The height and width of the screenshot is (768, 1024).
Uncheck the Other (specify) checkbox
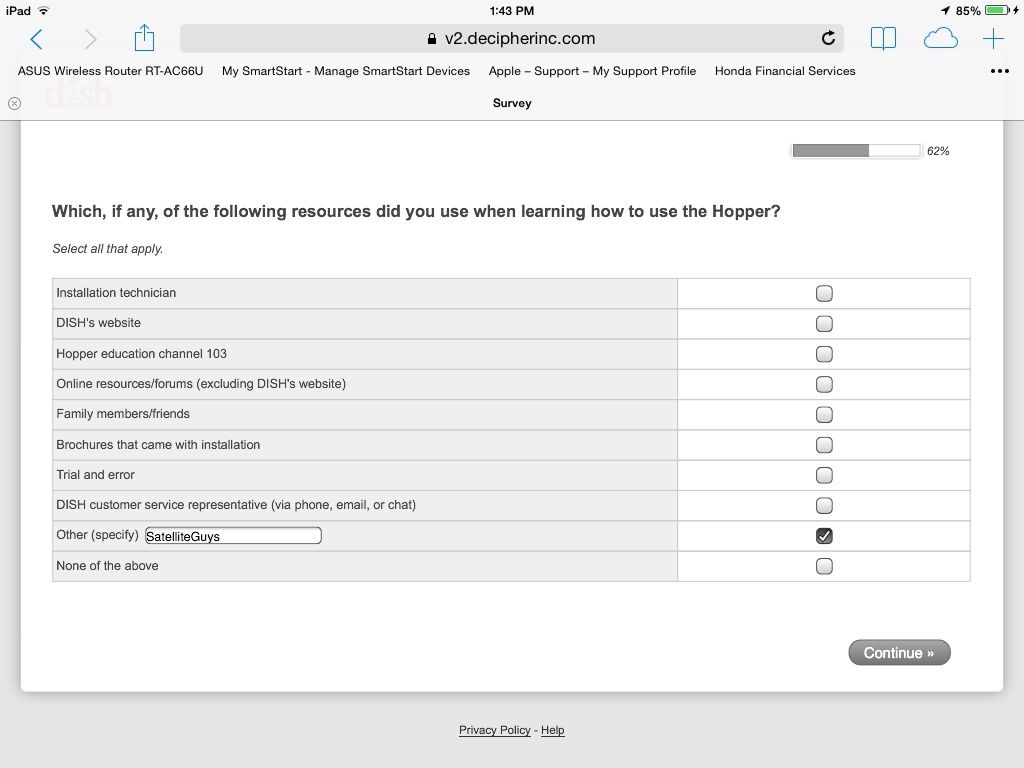pyautogui.click(x=824, y=536)
